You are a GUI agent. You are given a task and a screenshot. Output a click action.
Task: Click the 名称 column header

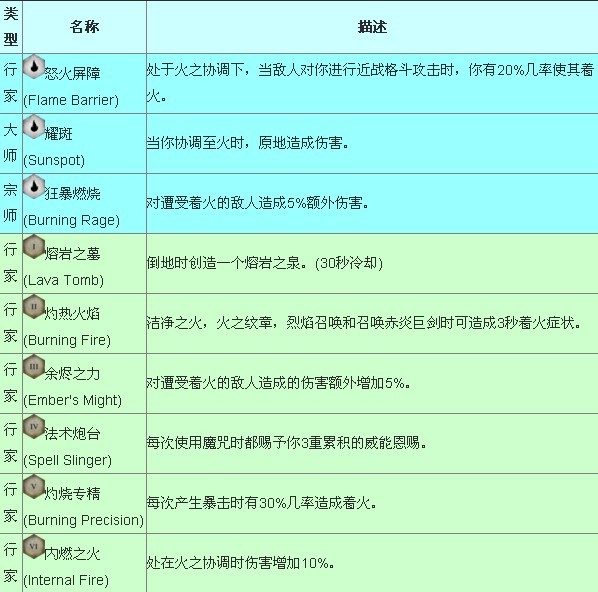click(84, 27)
